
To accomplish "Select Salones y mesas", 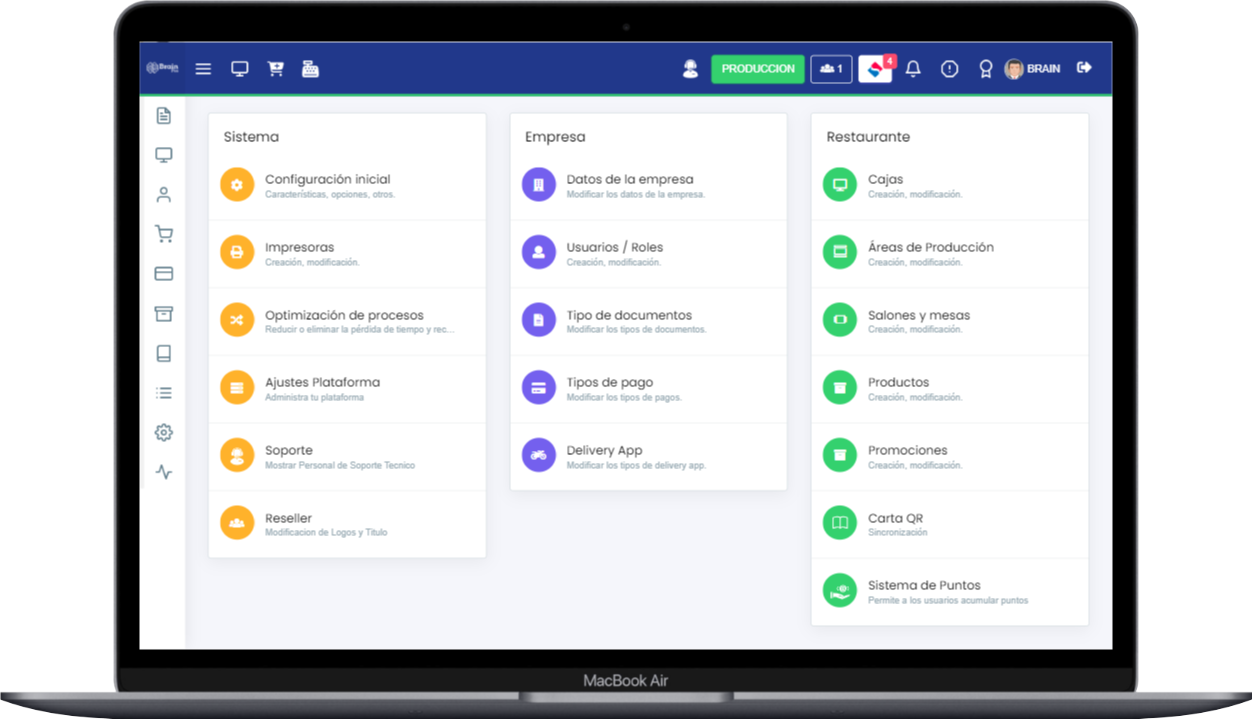I will (x=918, y=316).
